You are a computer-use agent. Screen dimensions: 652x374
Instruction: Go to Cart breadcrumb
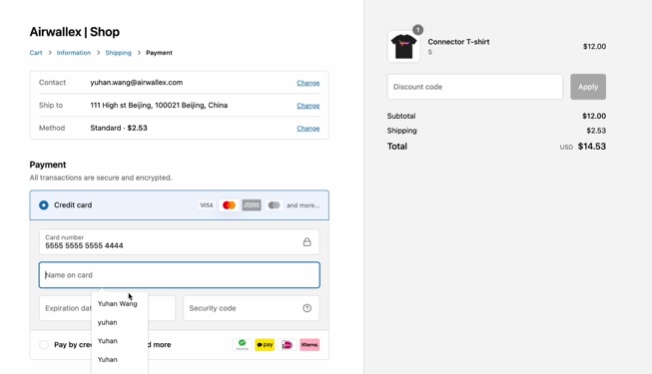pos(36,53)
